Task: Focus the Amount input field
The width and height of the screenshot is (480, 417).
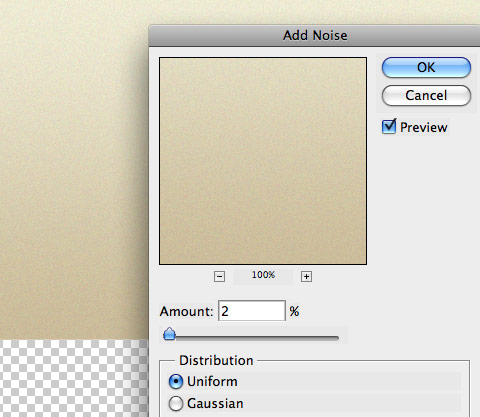Action: (x=252, y=311)
